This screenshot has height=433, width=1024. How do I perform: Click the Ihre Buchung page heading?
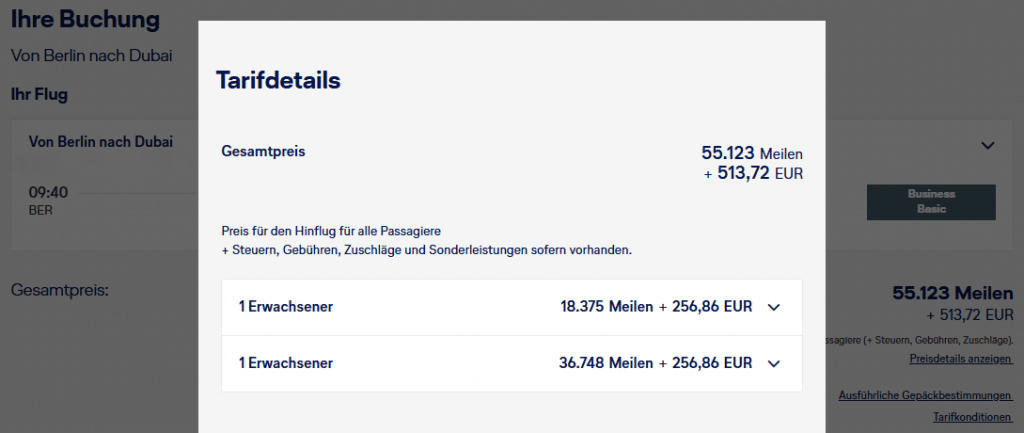[85, 19]
